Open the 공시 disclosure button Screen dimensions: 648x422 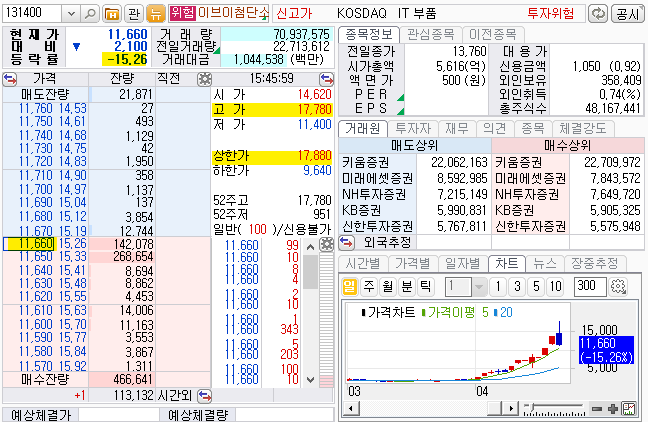(x=627, y=14)
